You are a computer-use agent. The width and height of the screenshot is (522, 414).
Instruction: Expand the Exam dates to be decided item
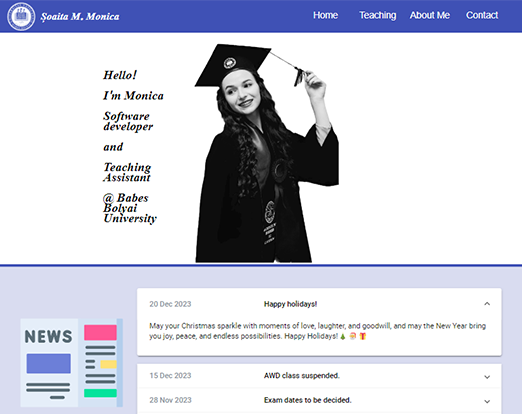[x=487, y=401]
